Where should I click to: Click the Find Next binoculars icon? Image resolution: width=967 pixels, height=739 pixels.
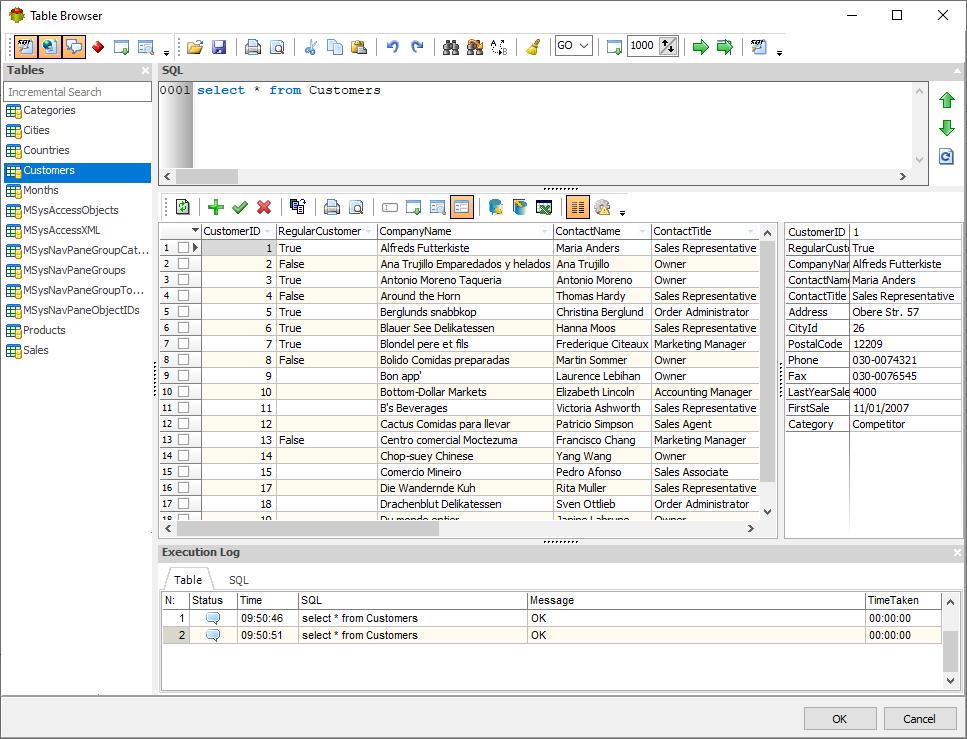pos(475,47)
